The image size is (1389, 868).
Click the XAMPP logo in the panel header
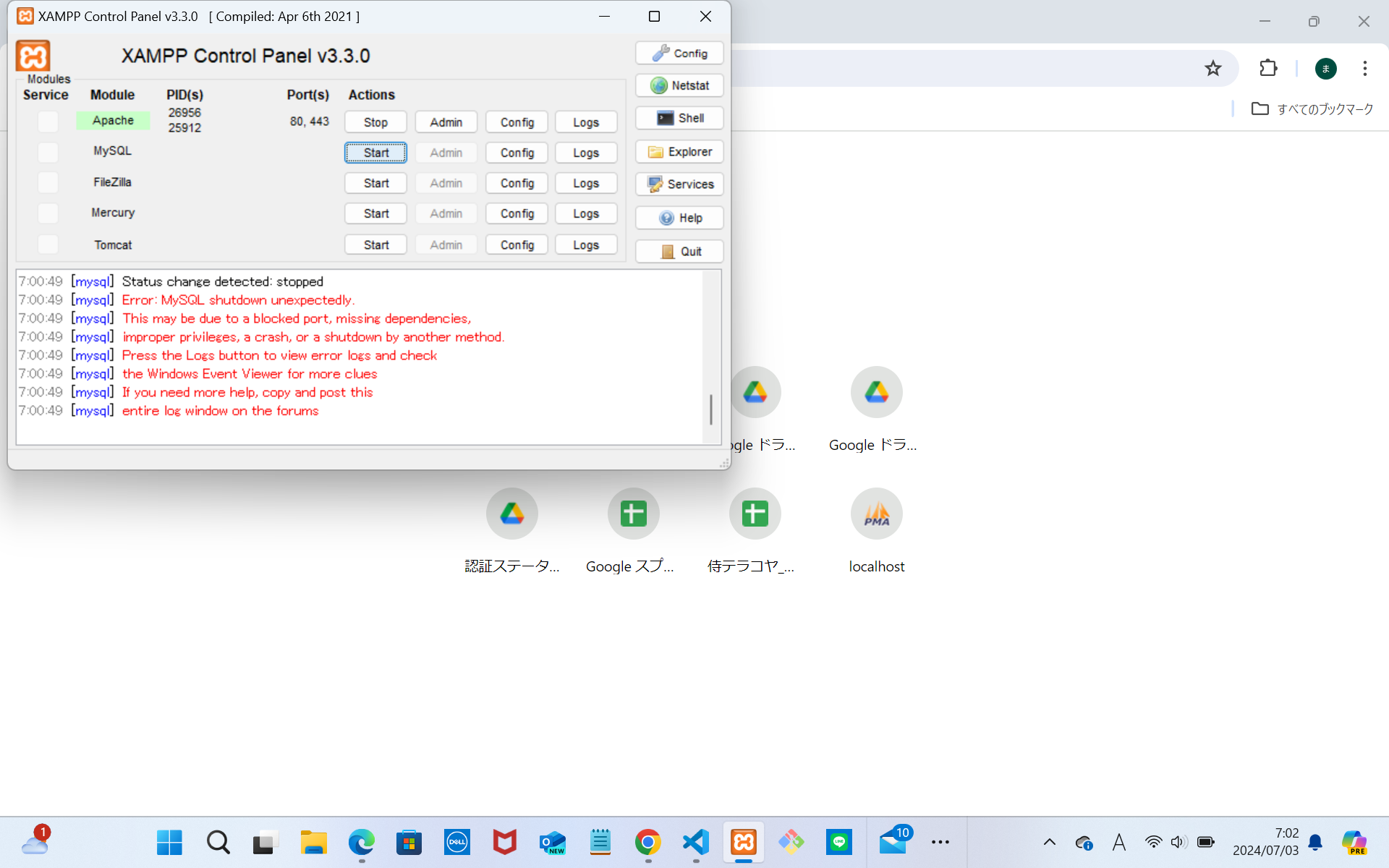click(x=33, y=56)
